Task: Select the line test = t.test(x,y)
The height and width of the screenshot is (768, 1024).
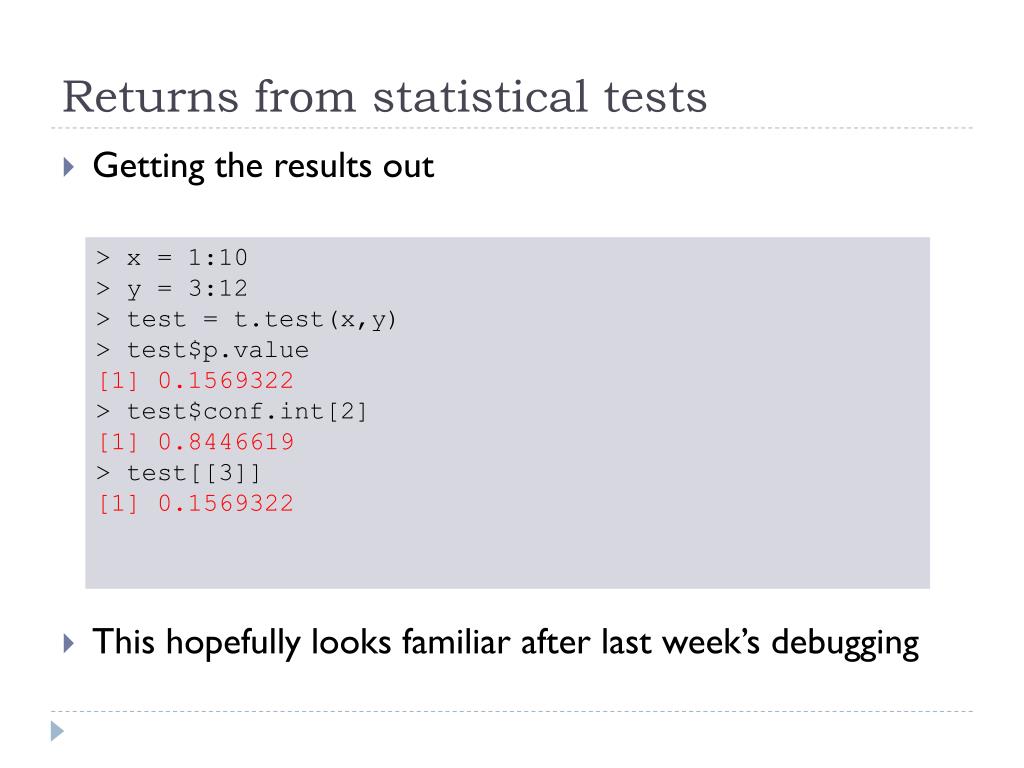Action: coord(247,320)
